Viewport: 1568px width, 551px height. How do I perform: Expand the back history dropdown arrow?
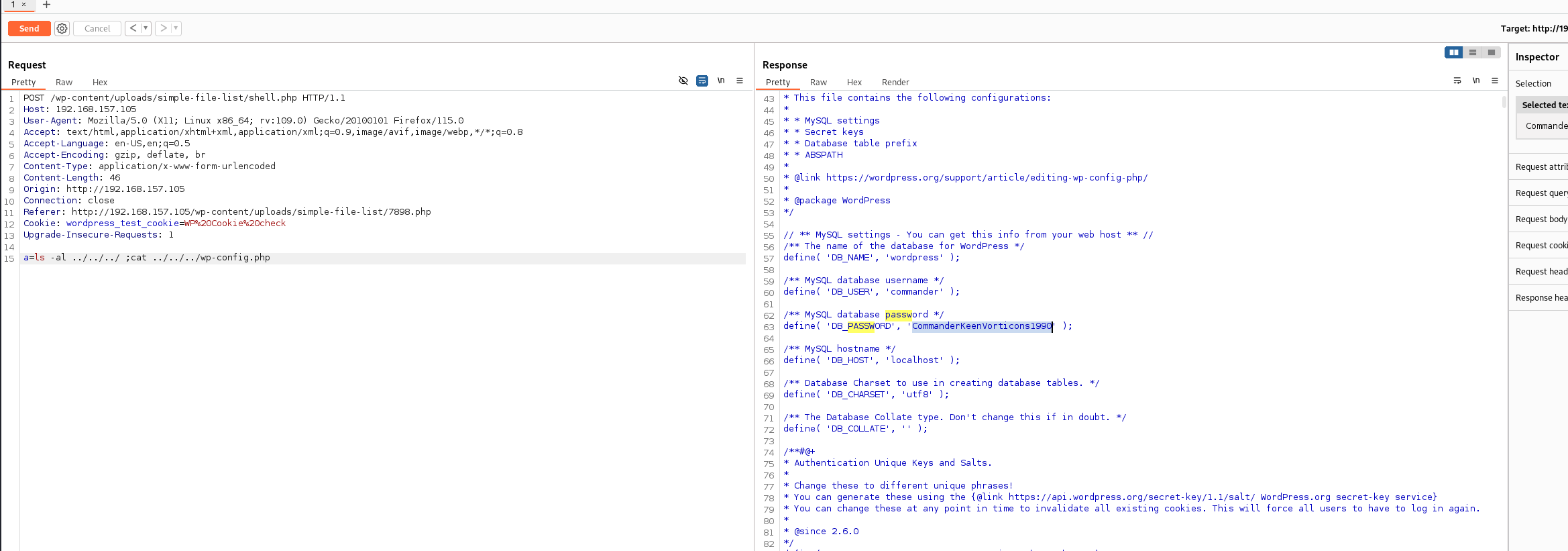pos(146,28)
